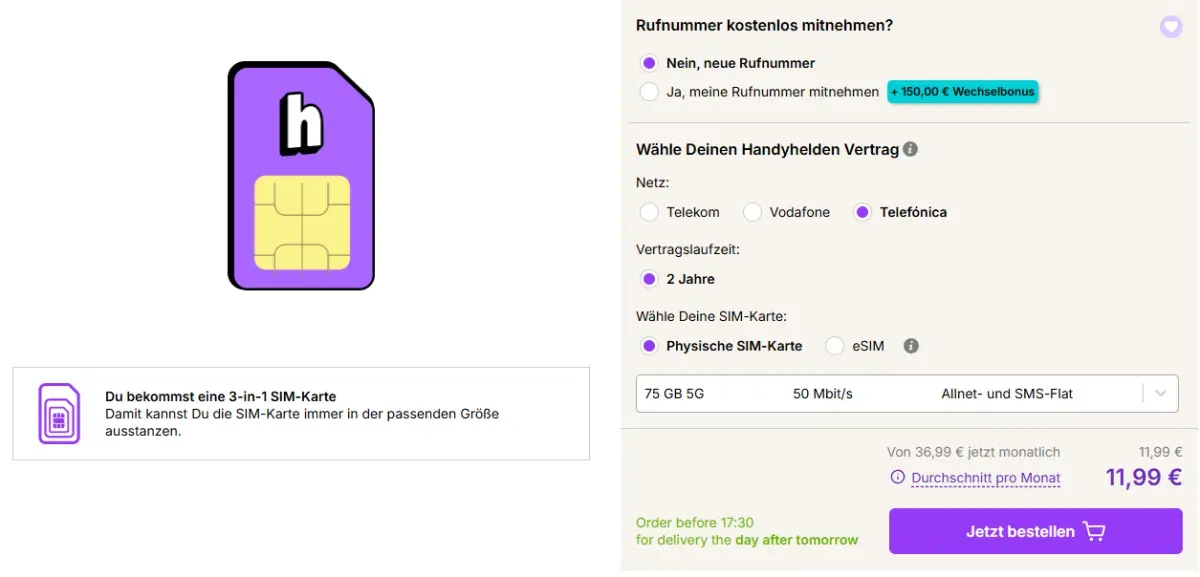This screenshot has height=577, width=1200.
Task: Select "Physische SIM-Karte"
Action: tap(648, 346)
